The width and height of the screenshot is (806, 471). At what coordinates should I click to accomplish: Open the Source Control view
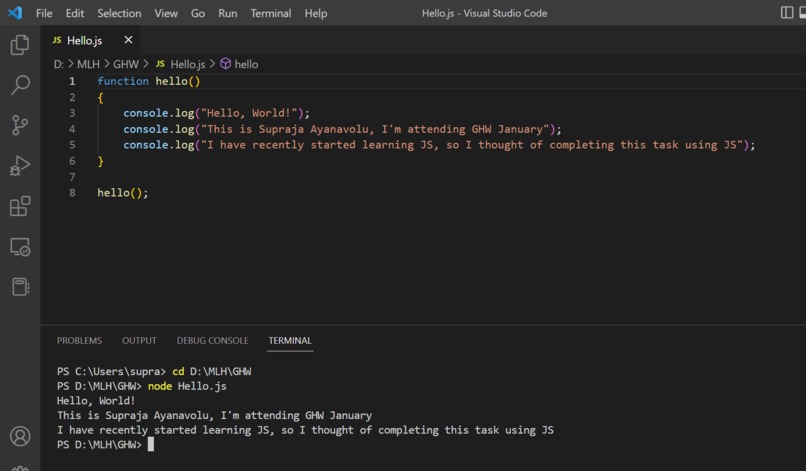pyautogui.click(x=20, y=125)
